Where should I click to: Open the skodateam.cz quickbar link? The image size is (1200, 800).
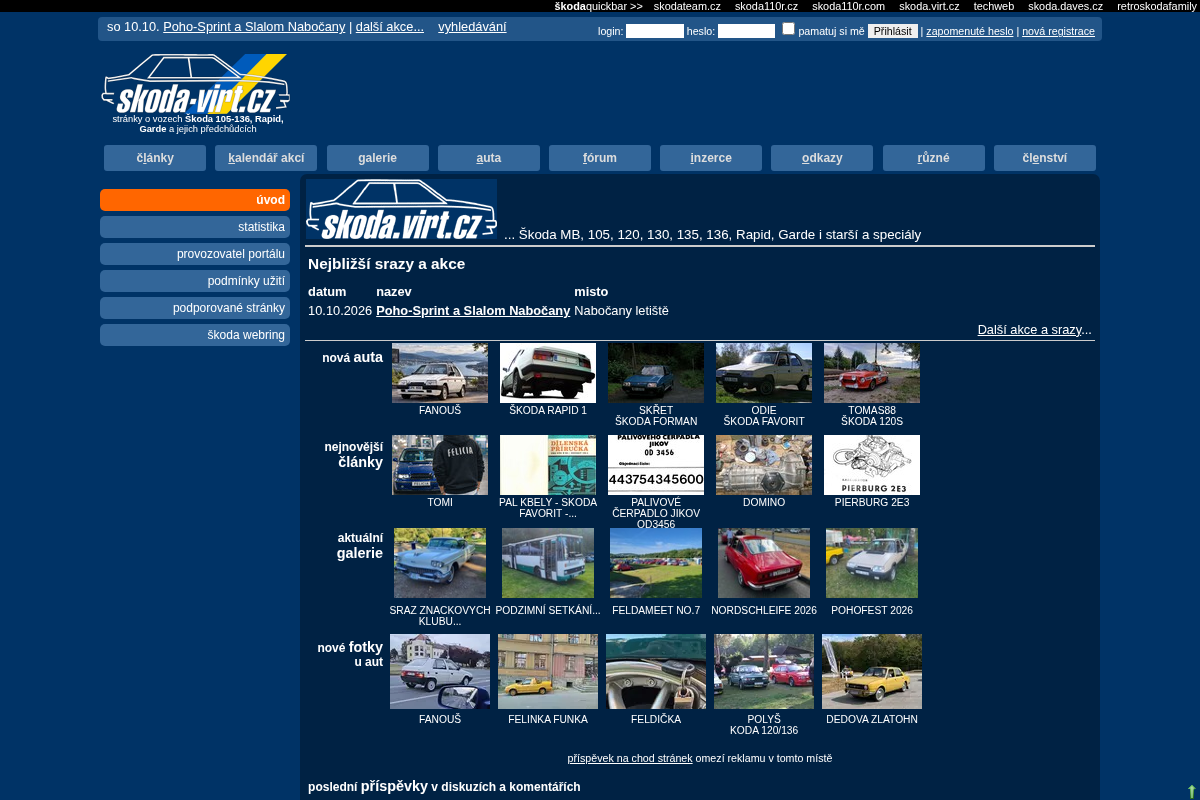tap(687, 6)
